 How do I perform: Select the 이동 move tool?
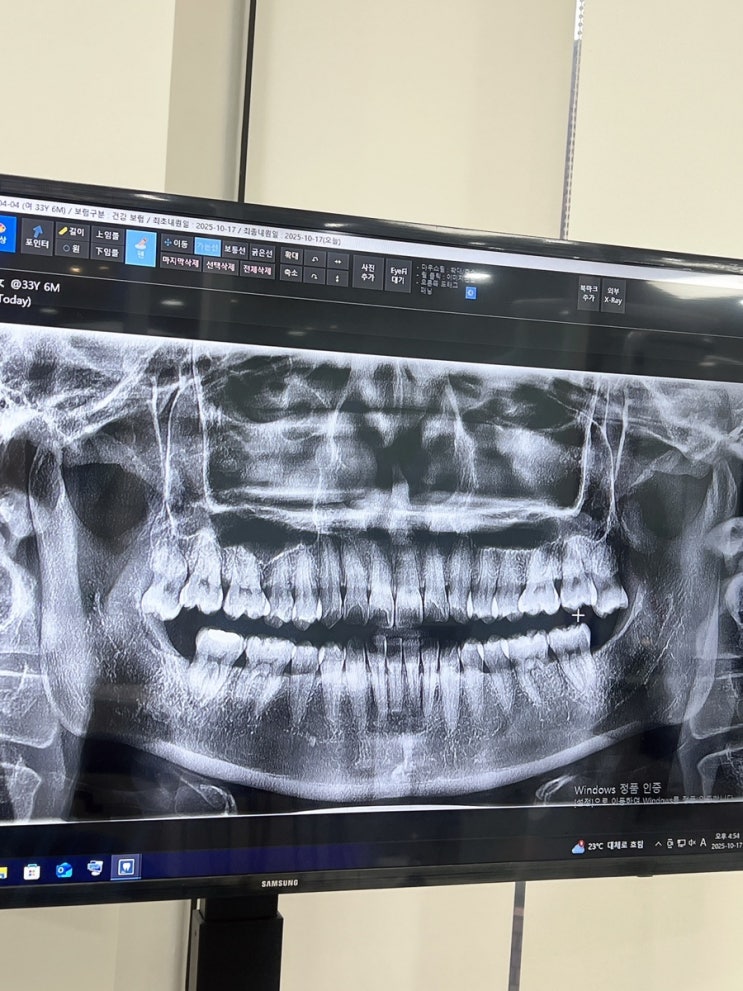[x=176, y=243]
